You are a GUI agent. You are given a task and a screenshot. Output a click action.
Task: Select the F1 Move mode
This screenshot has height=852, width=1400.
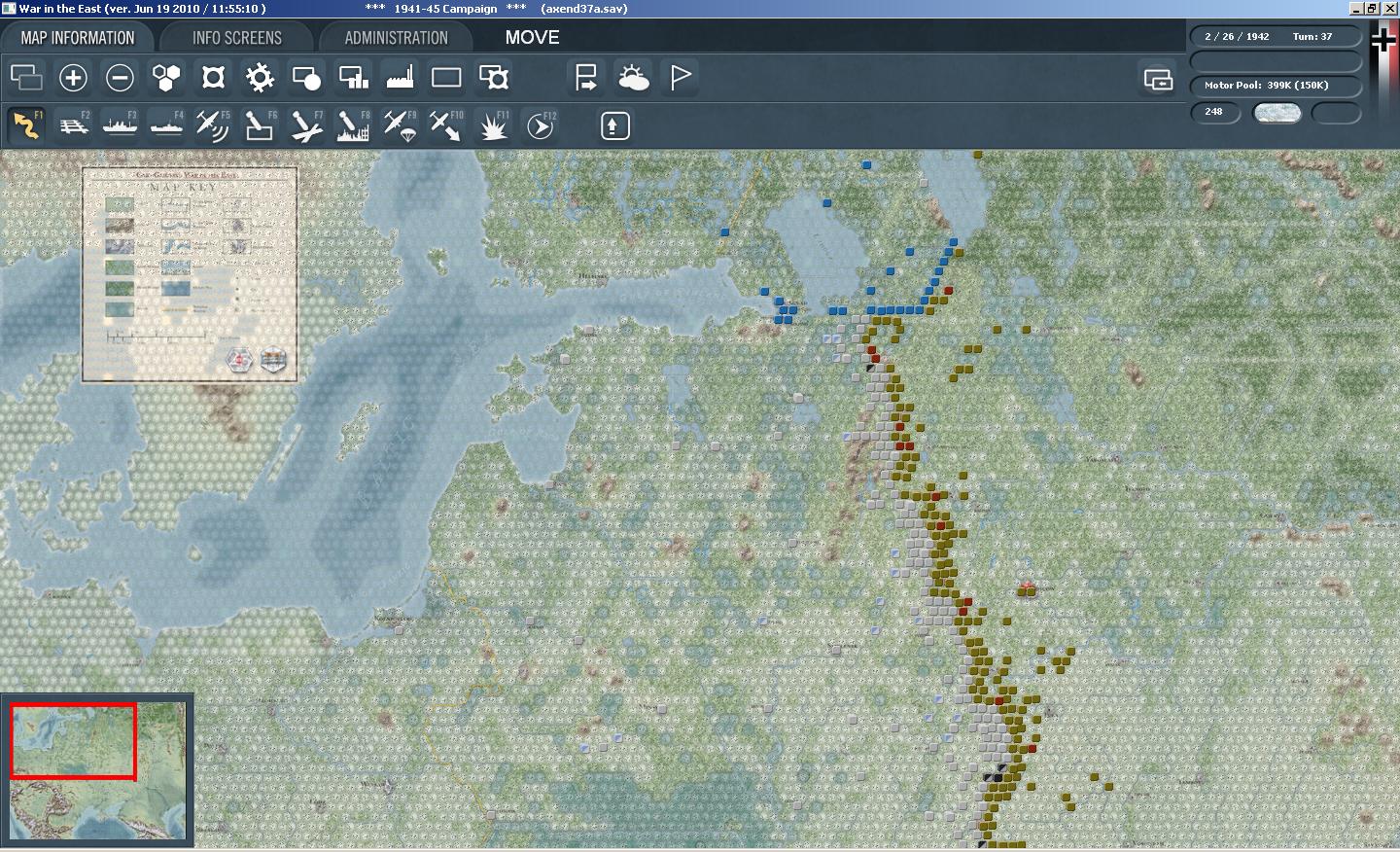pos(26,125)
